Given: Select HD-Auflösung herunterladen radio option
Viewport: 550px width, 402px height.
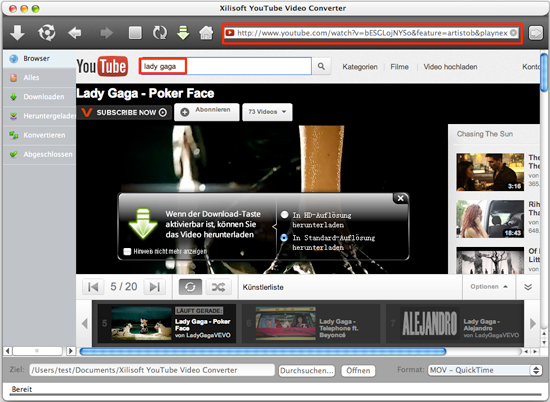Looking at the screenshot, I should [x=284, y=215].
